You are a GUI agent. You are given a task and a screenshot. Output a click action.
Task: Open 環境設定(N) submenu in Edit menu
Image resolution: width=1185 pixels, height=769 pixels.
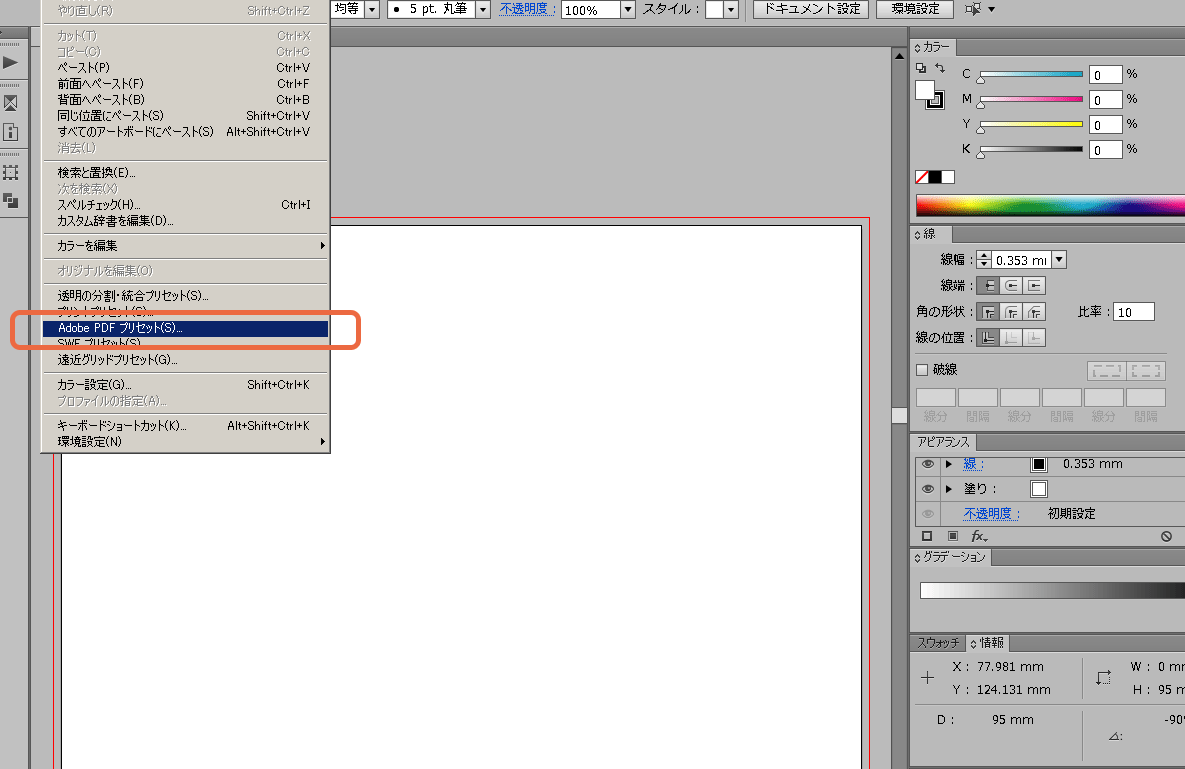[x=185, y=442]
